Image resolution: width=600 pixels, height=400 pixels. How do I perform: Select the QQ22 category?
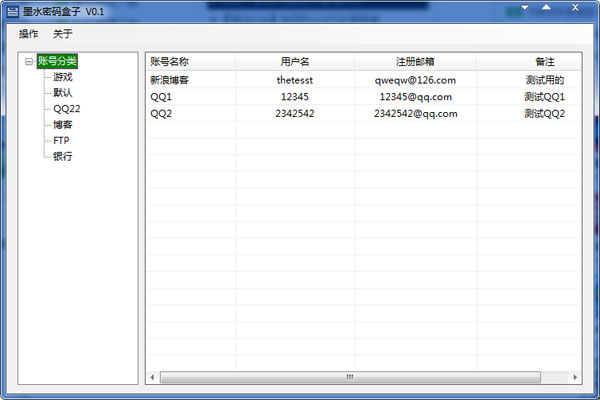pos(67,109)
